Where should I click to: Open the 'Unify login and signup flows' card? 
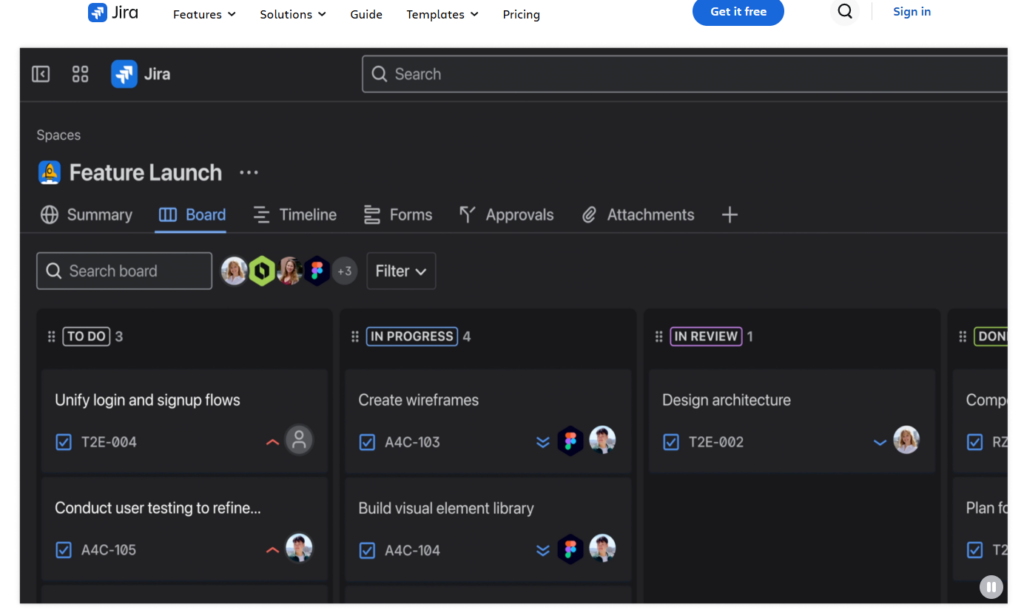point(184,421)
